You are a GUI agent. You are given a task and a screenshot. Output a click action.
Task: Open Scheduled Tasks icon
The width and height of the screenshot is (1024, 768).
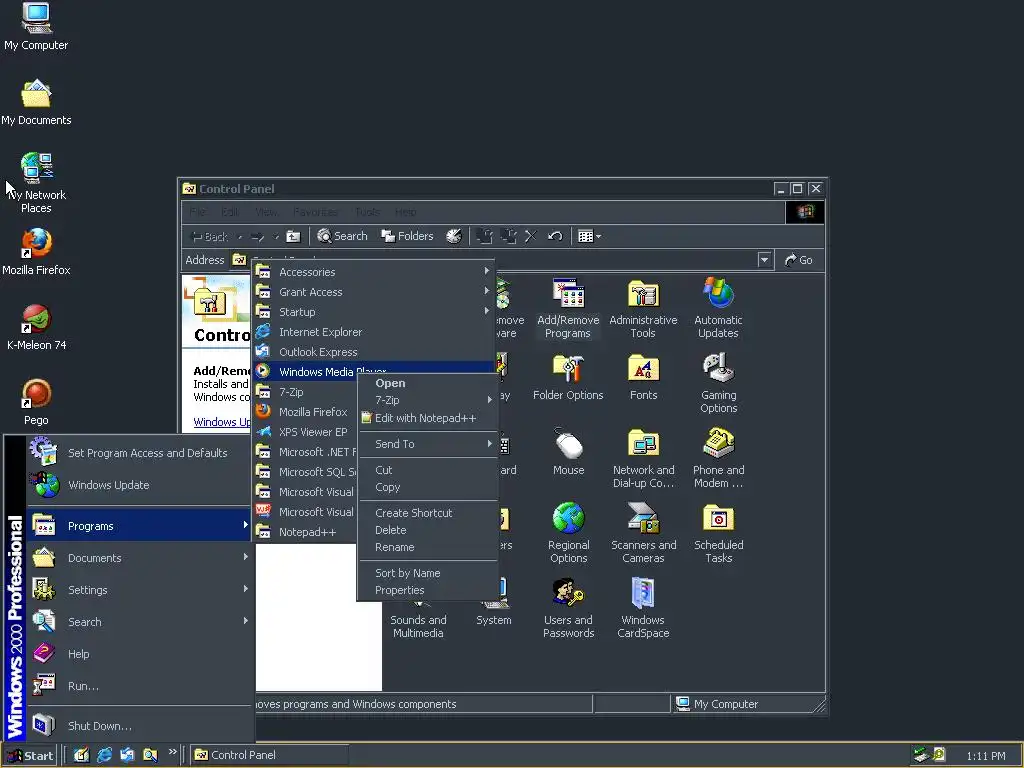click(718, 533)
